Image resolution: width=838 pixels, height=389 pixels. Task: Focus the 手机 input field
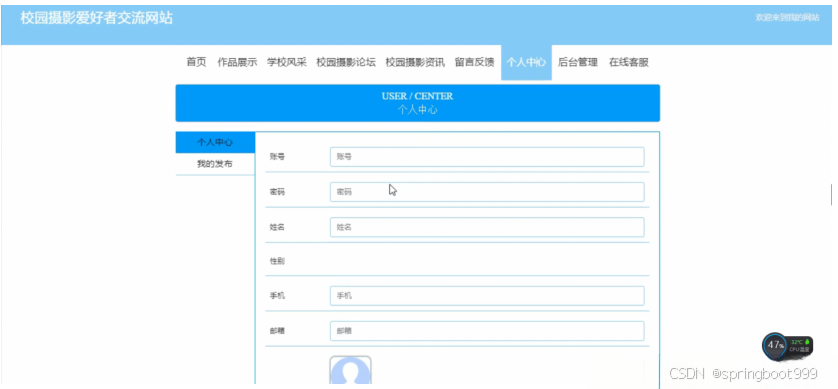point(487,295)
